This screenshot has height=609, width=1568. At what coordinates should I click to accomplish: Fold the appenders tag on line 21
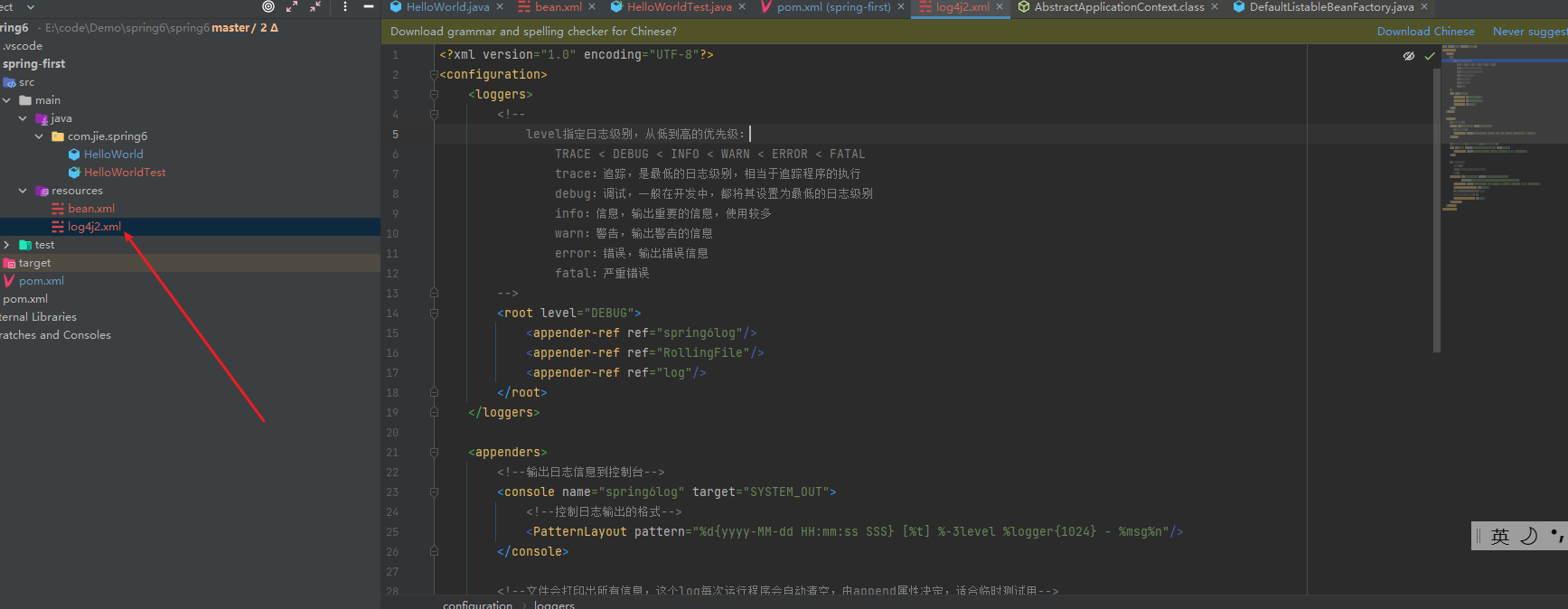tap(434, 453)
